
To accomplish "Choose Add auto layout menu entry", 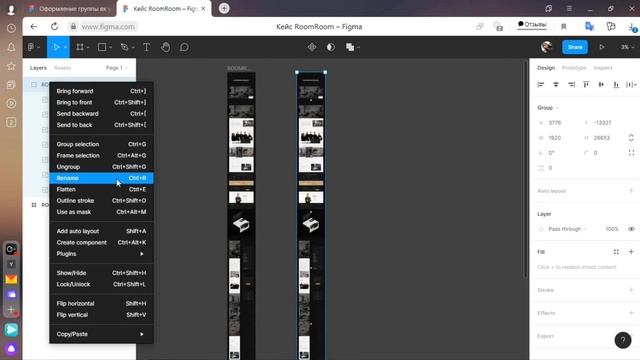I will (x=101, y=231).
